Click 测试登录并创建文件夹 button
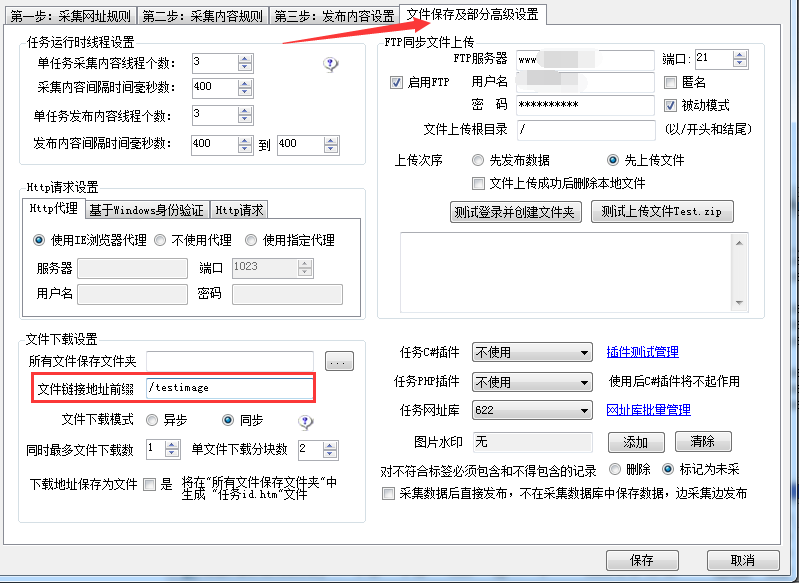 point(515,211)
